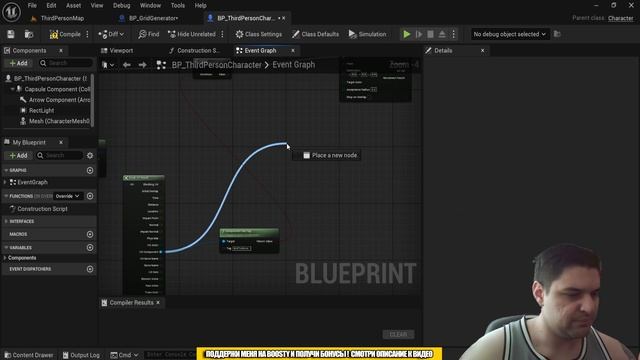The image size is (640, 360).
Task: Open the File menu
Action: click(32, 5)
